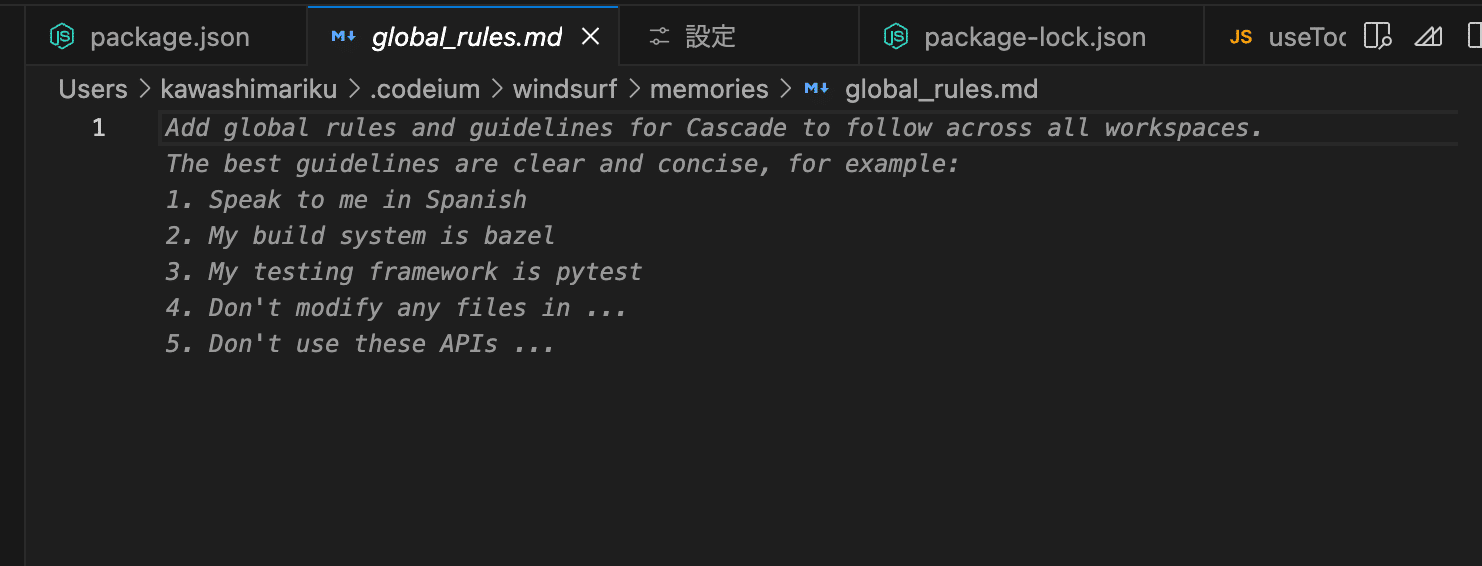The height and width of the screenshot is (566, 1482).
Task: Open the kawashimariku breadcrumb folder
Action: [x=248, y=89]
